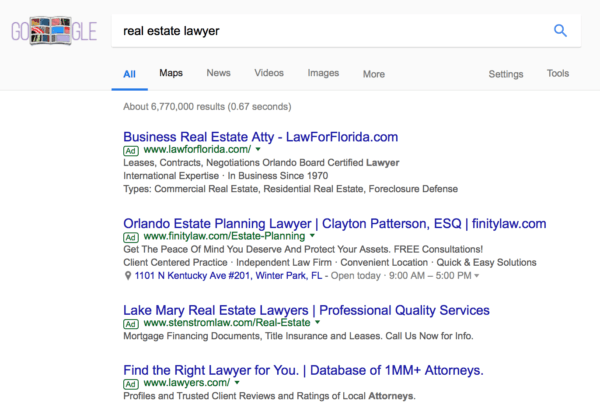Viewport: 600px width, 408px height.
Task: Switch to the Maps tab
Action: (x=171, y=73)
